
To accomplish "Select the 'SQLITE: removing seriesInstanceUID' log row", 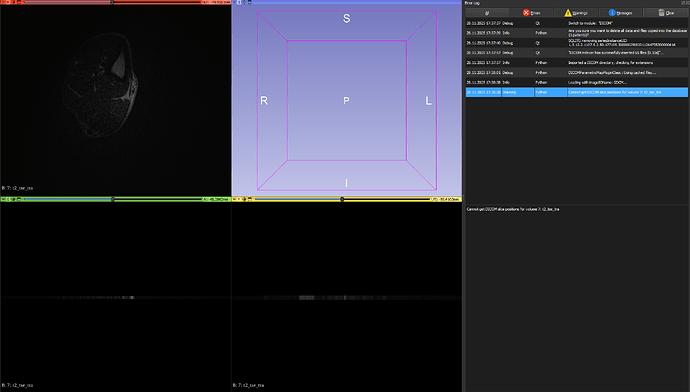I will (576, 43).
